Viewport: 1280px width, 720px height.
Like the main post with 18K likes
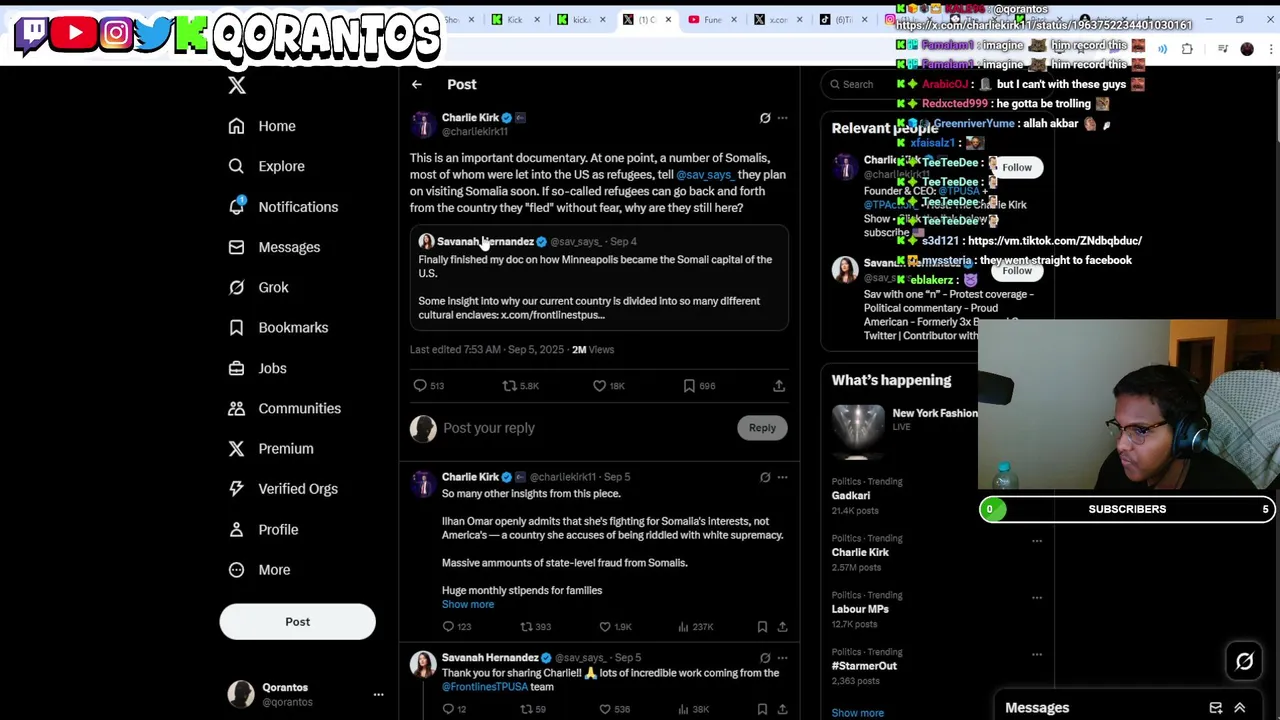[599, 385]
